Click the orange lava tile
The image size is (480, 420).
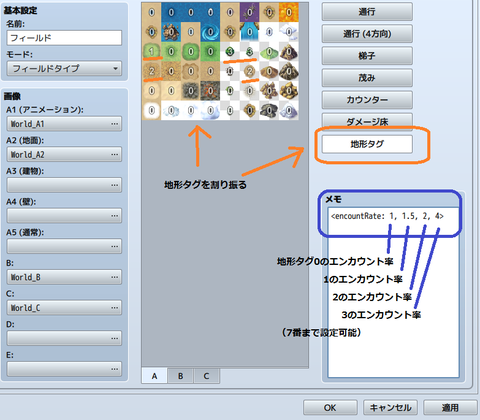pos(289,12)
